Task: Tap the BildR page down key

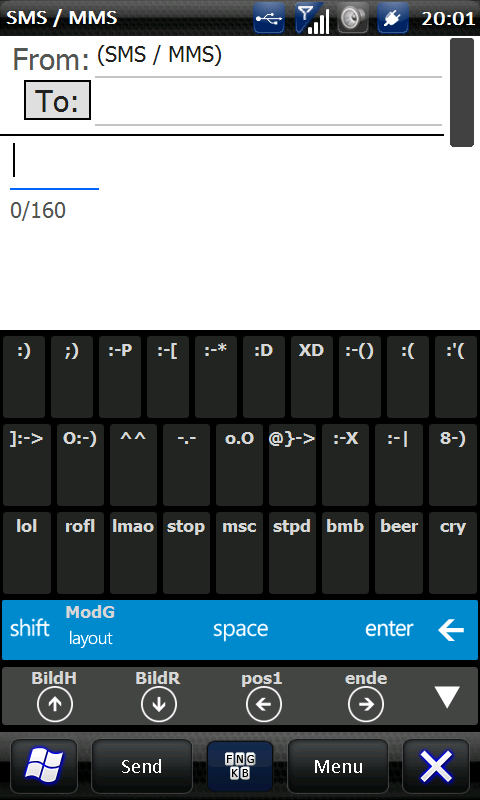Action: coord(158,695)
